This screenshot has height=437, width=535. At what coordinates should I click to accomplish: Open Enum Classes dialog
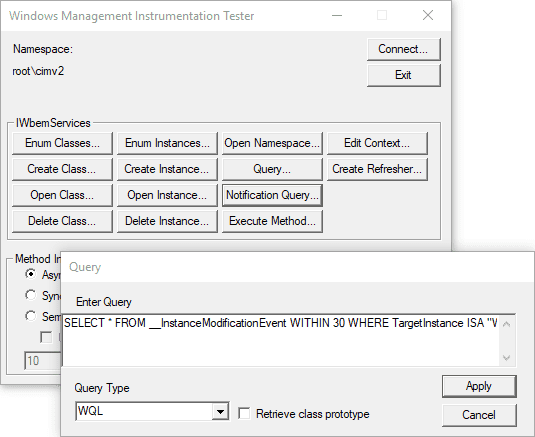coord(62,143)
